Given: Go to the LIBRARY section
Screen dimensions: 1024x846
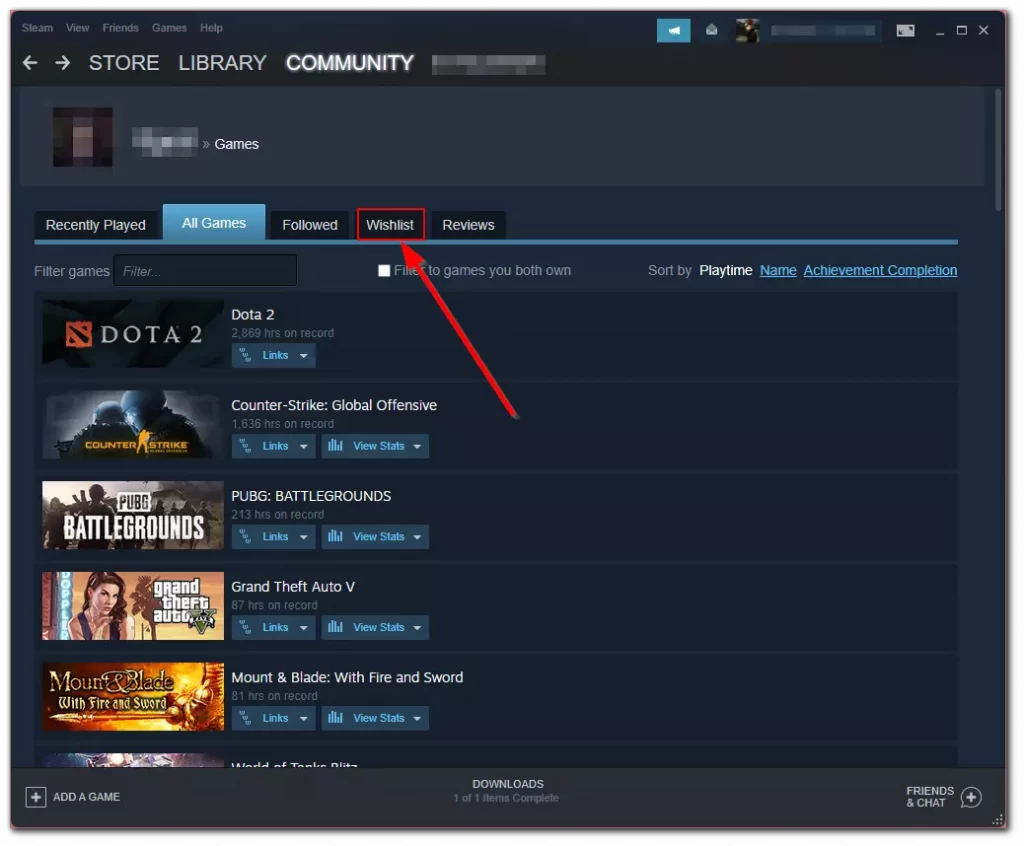Looking at the screenshot, I should 222,63.
